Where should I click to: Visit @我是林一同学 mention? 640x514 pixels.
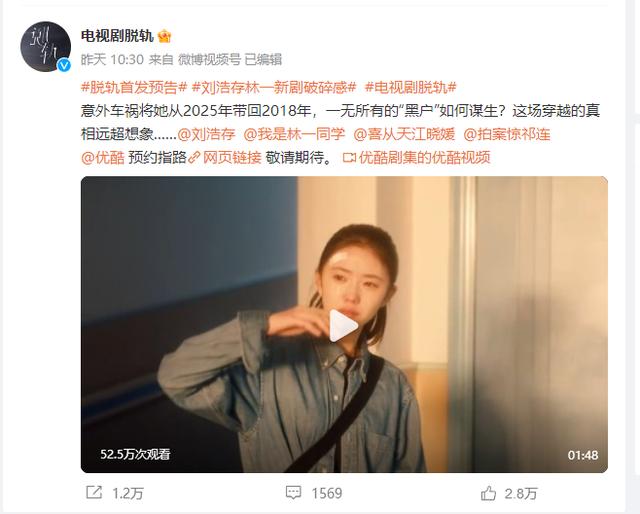[x=294, y=134]
